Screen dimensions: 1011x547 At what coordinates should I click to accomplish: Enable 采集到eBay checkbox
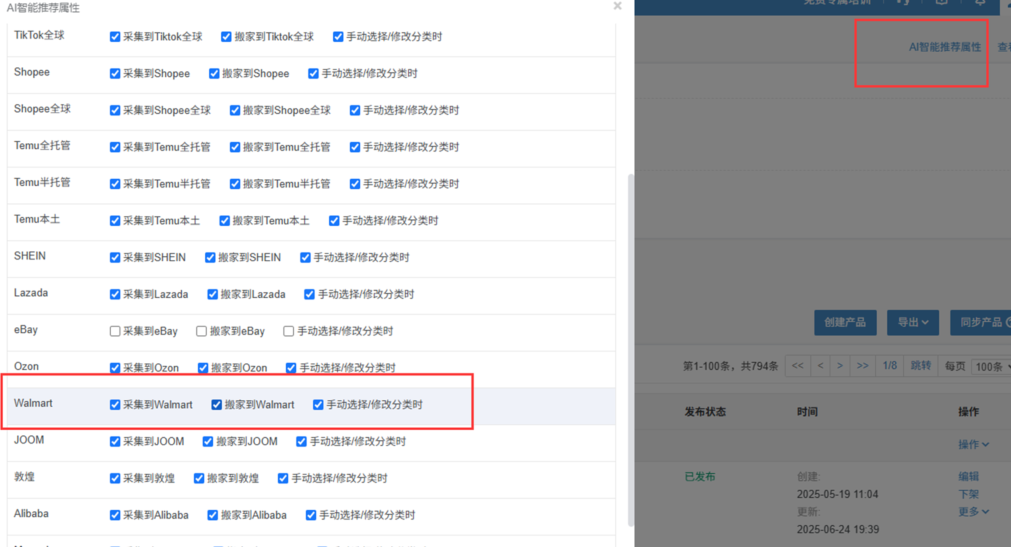click(115, 331)
